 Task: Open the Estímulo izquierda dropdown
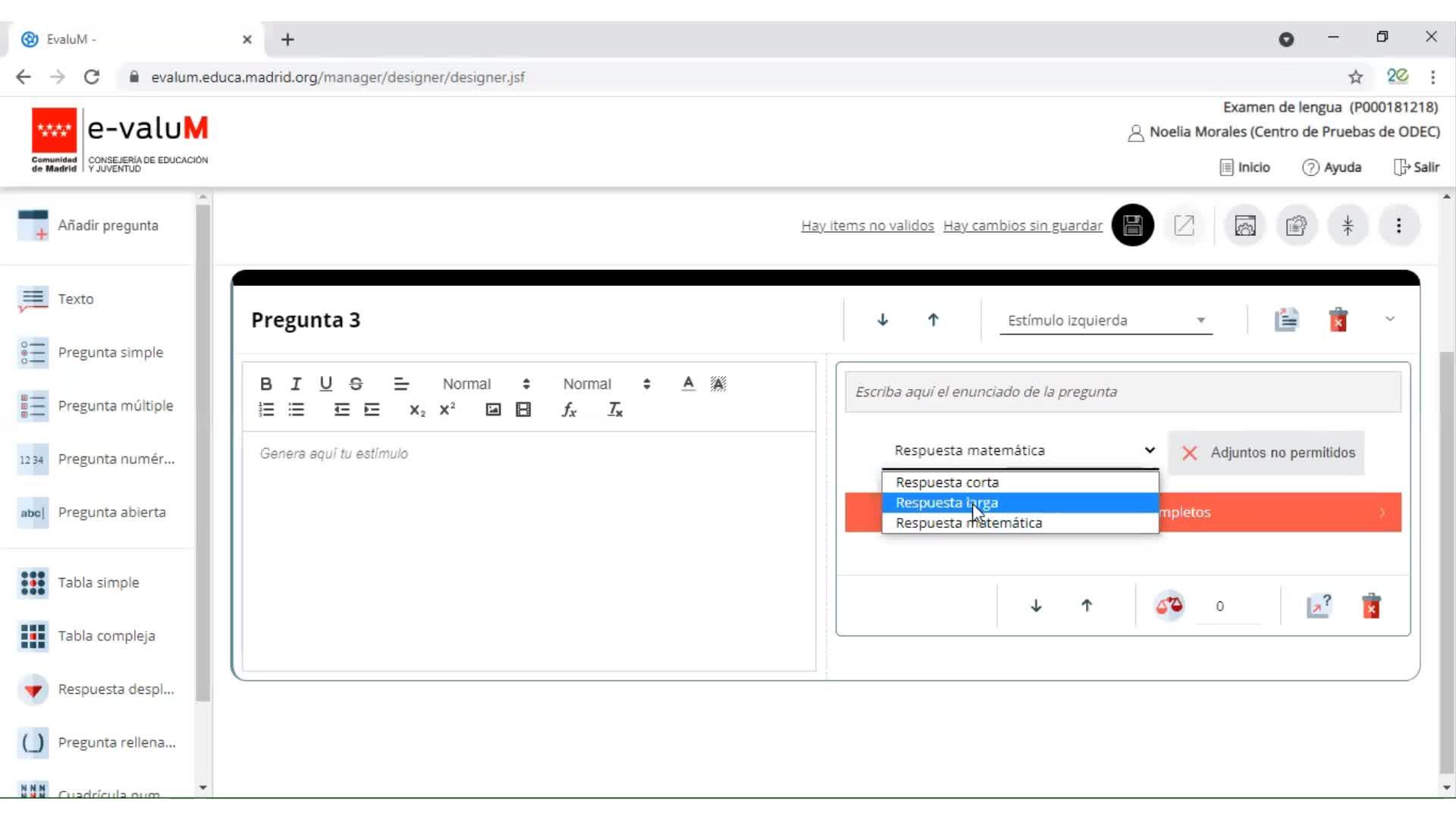pyautogui.click(x=1105, y=321)
